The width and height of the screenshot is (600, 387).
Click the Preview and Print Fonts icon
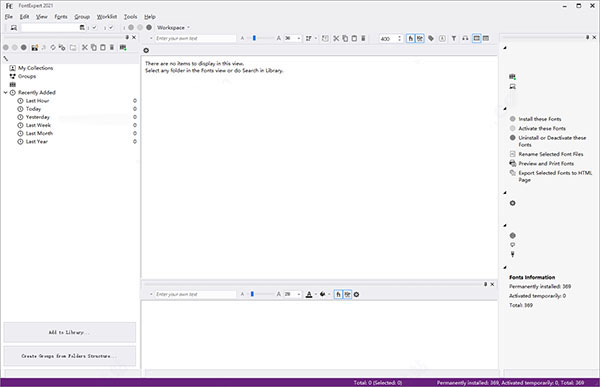pos(513,163)
